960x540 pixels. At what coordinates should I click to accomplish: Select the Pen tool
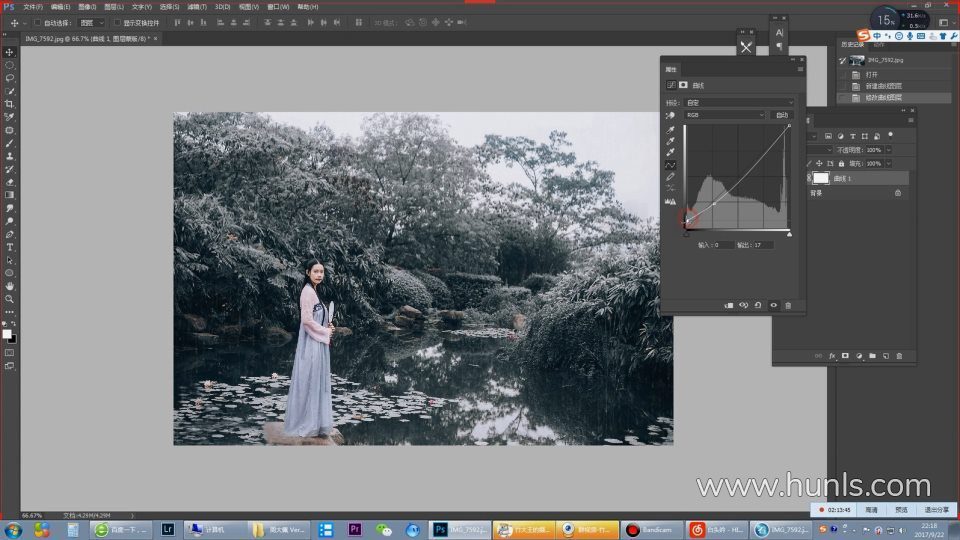(9, 234)
